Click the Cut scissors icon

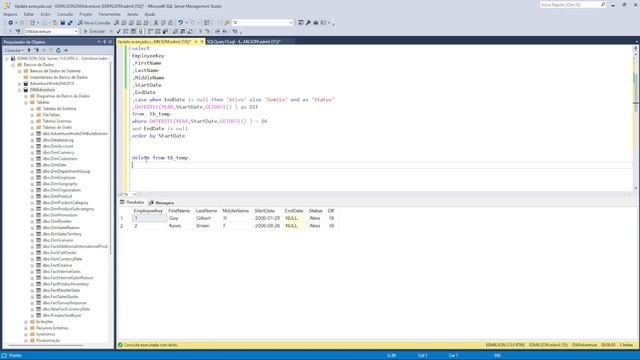[156, 22]
